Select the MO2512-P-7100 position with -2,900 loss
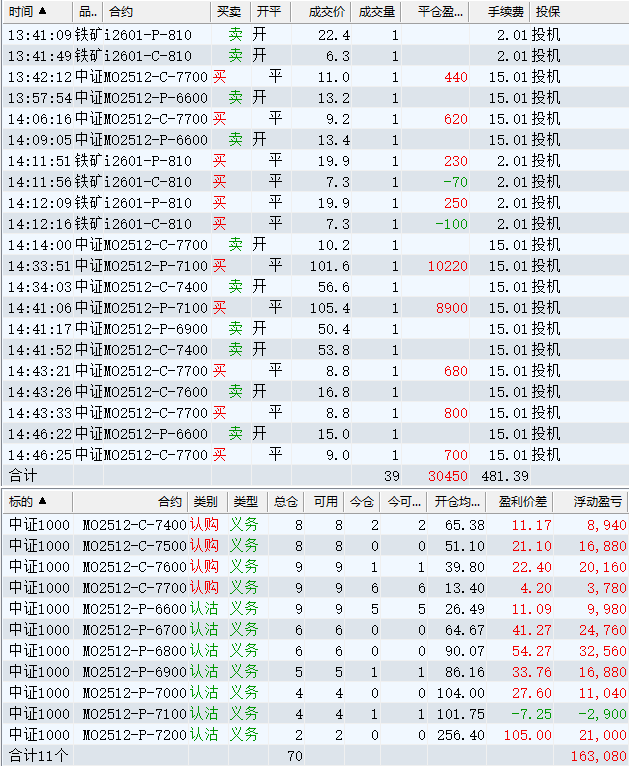This screenshot has width=629, height=766. [x=315, y=714]
